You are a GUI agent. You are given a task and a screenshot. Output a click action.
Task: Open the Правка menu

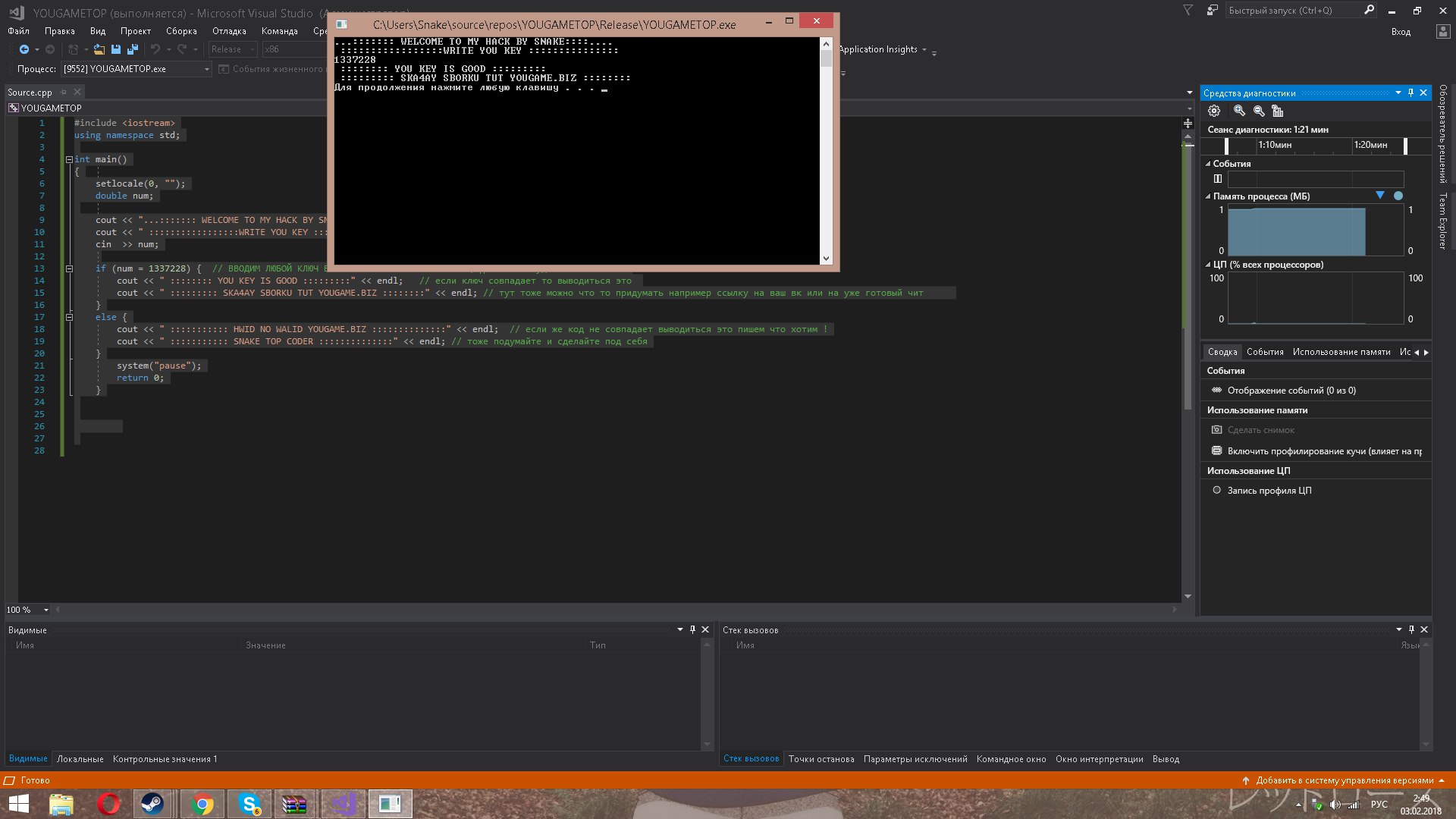(x=59, y=31)
